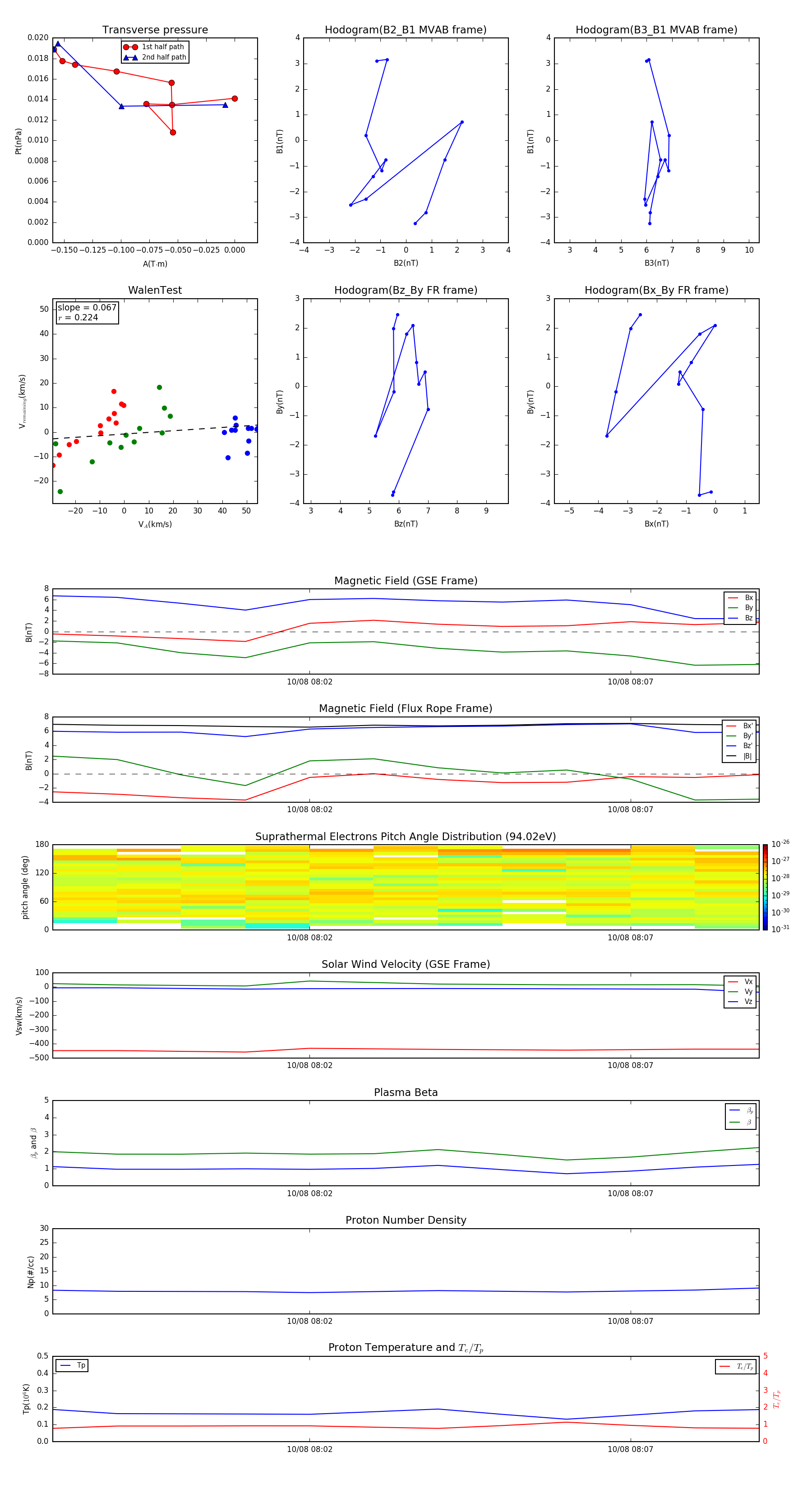Image resolution: width=812 pixels, height=1489 pixels.
Task: Click the "Hodogram(Bx_By FR frame)" title
Action: coord(656,290)
